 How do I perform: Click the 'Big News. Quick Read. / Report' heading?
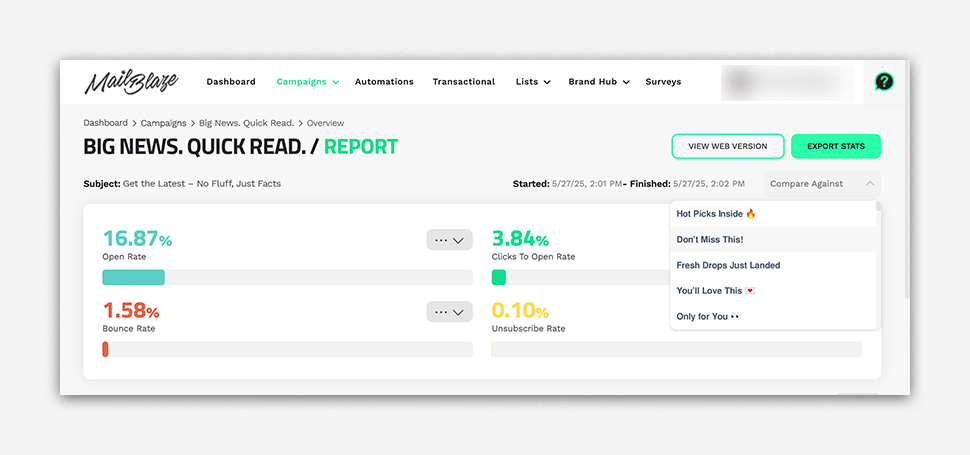coord(241,147)
